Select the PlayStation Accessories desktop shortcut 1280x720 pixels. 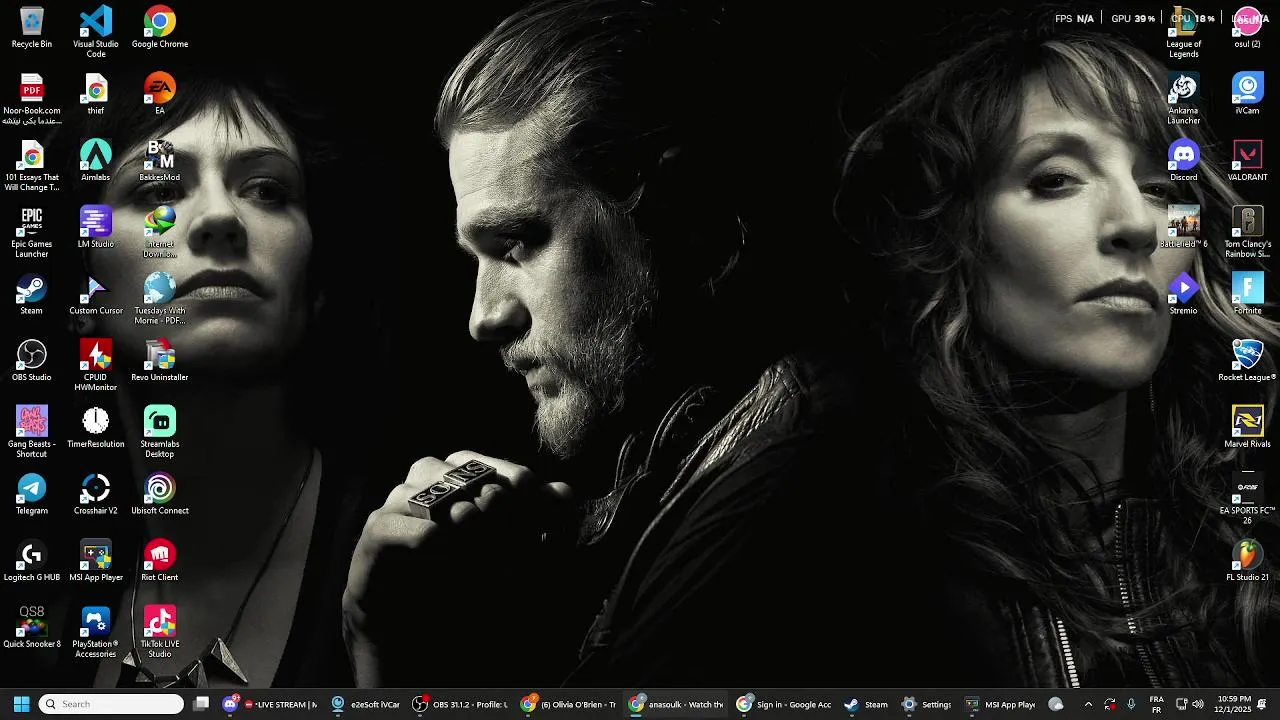pyautogui.click(x=96, y=632)
